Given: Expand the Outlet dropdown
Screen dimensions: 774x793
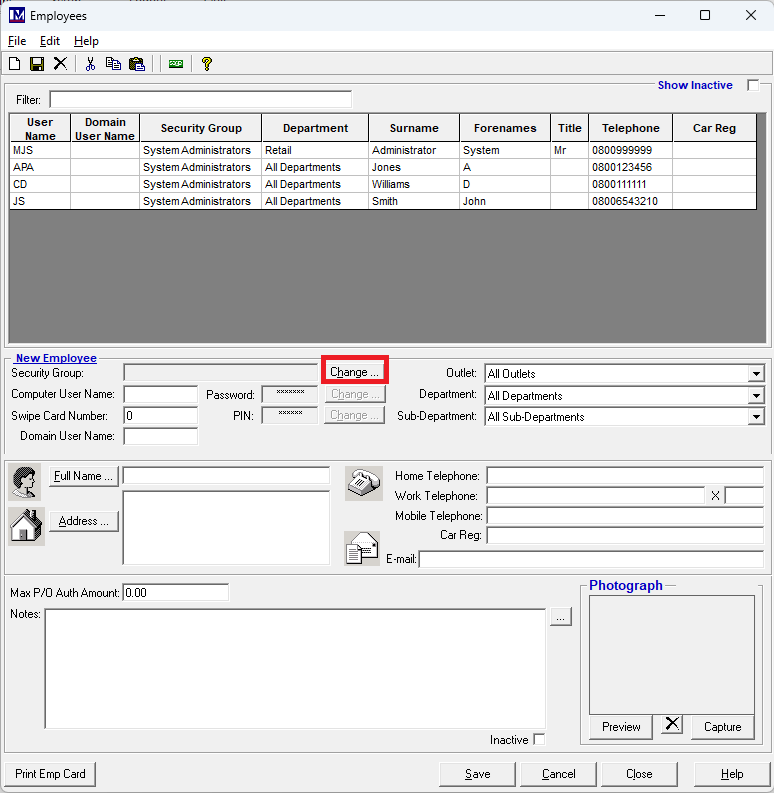Looking at the screenshot, I should tap(755, 374).
